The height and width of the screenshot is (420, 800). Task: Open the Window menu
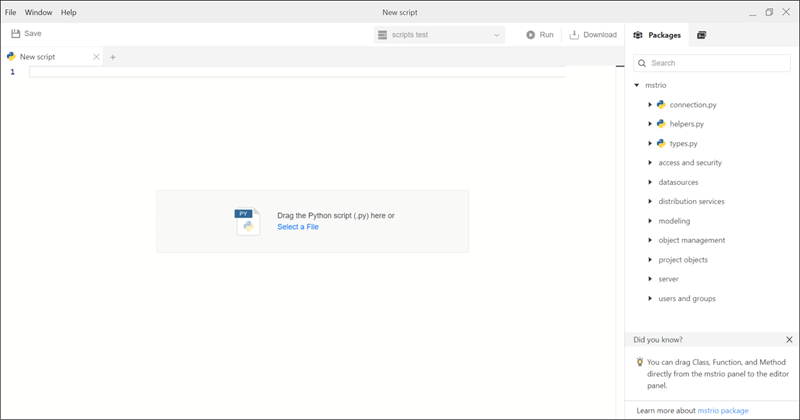(39, 12)
